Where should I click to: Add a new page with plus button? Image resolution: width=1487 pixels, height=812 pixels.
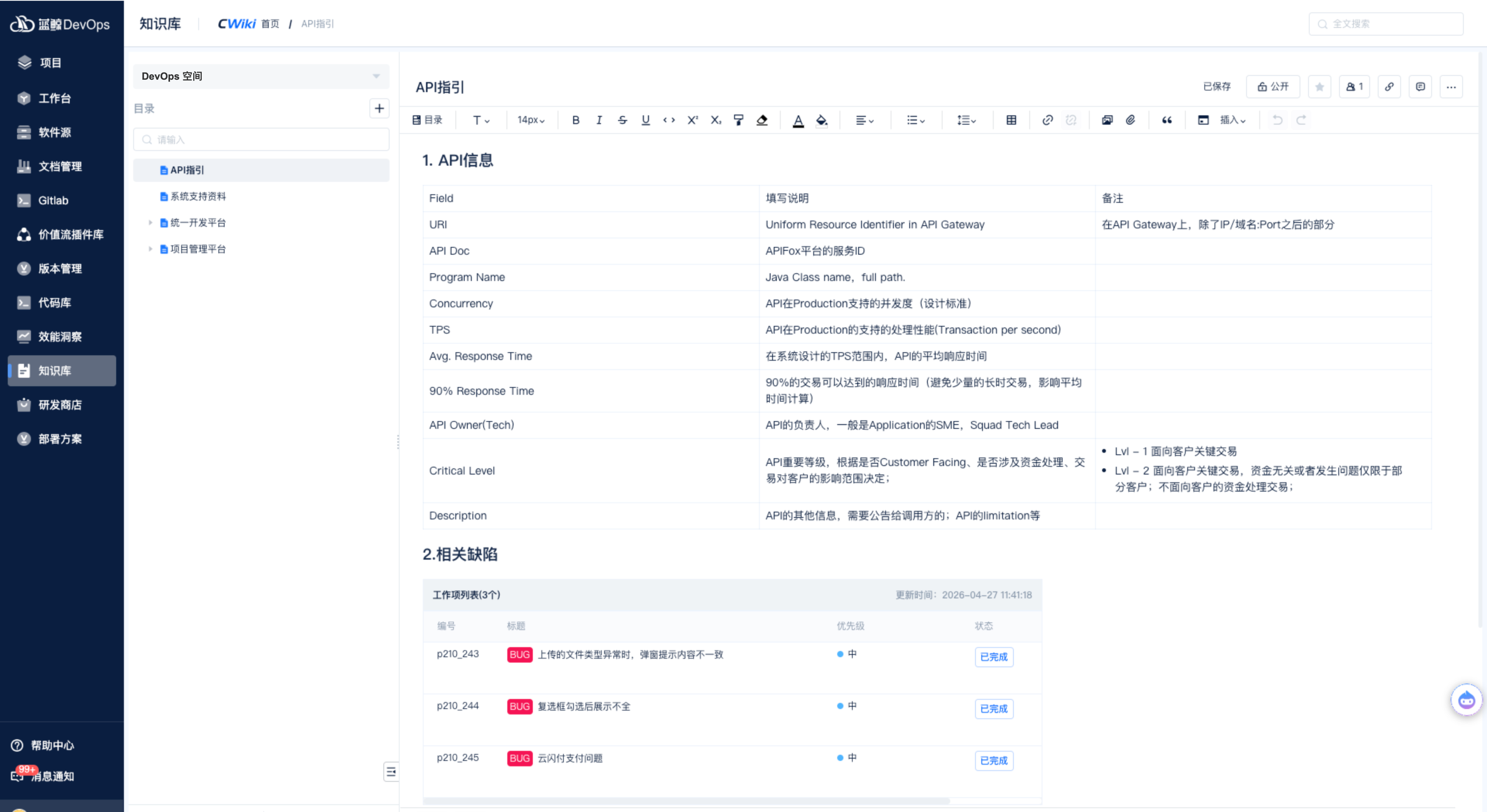tap(379, 108)
